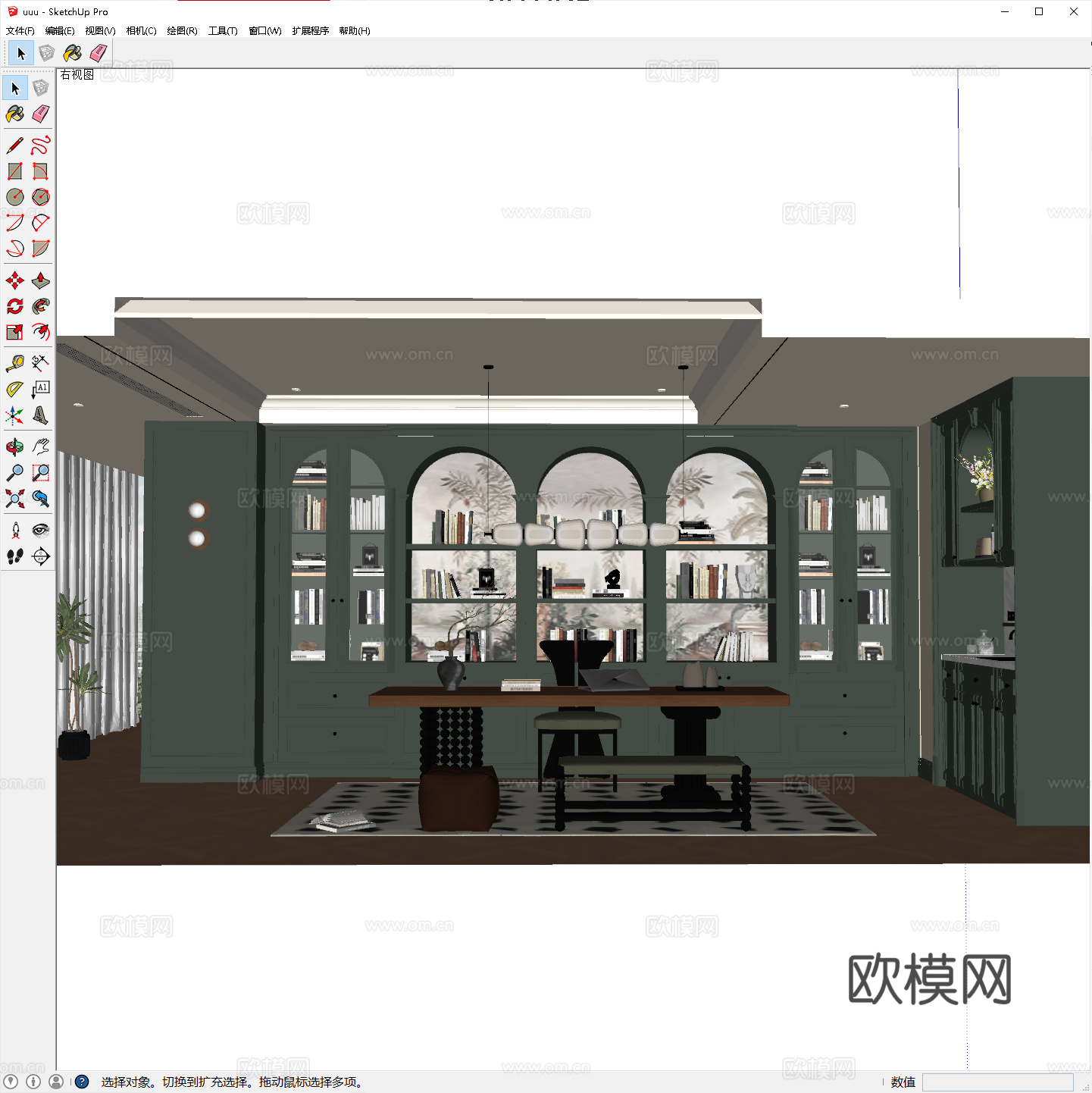Screen dimensions: 1092x1093
Task: Activate the Push/Pull tool
Action: pyautogui.click(x=41, y=280)
